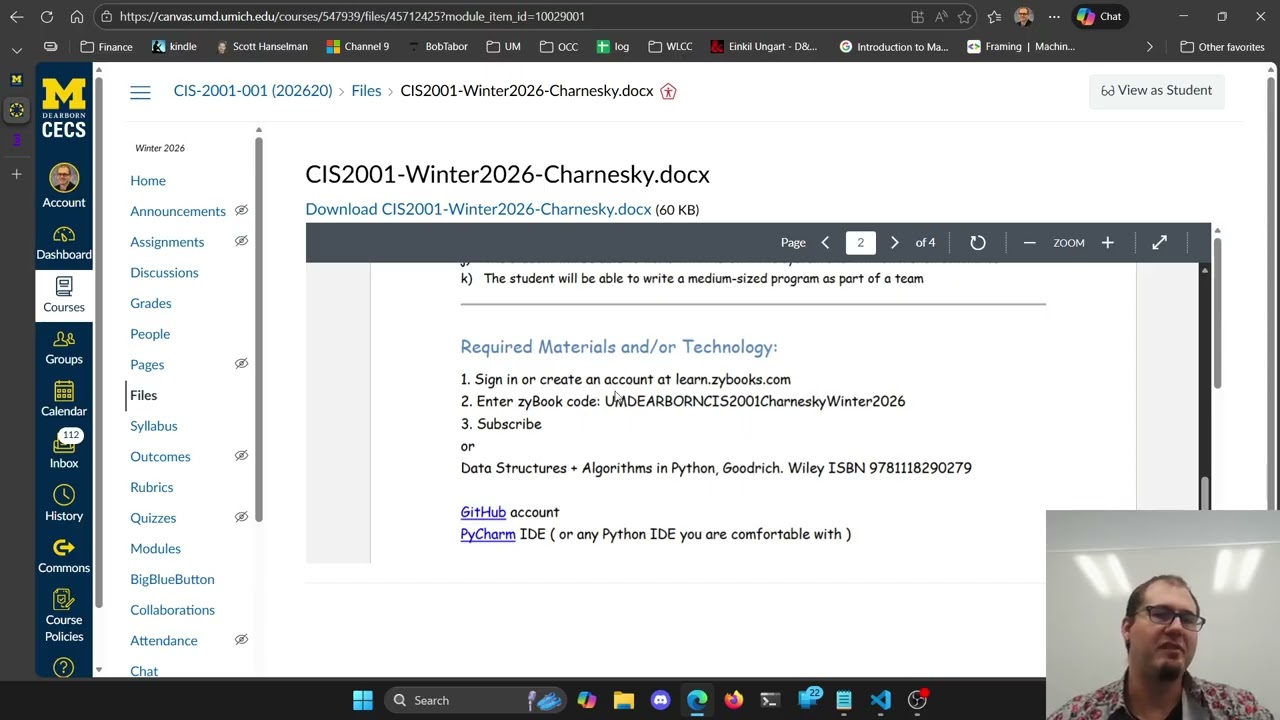
Task: Open the Canvas Account menu
Action: [64, 187]
